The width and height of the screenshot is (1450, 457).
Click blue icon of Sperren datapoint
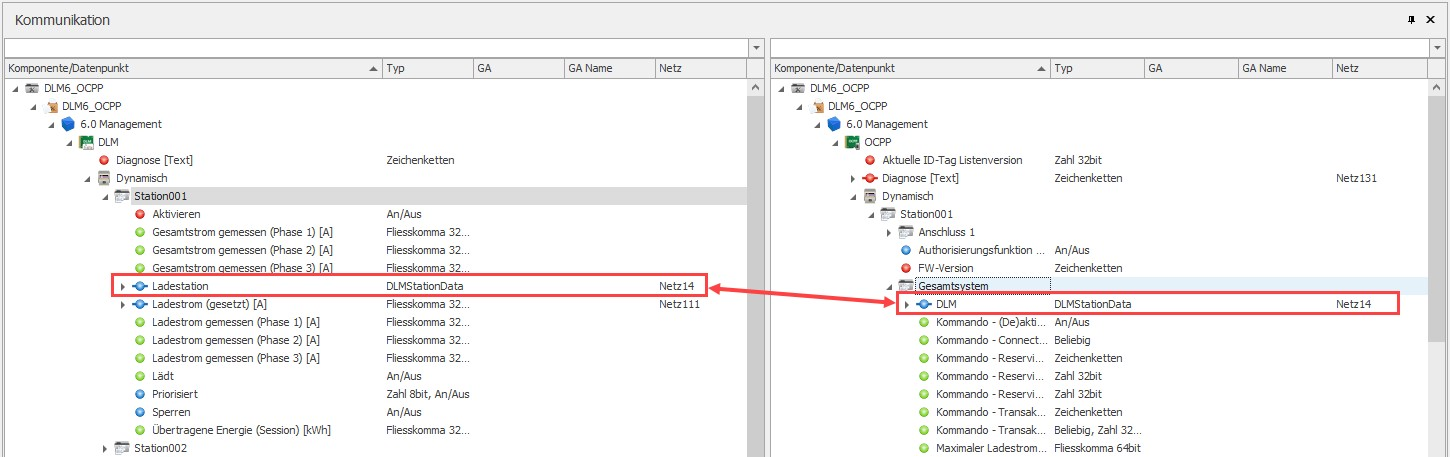140,412
